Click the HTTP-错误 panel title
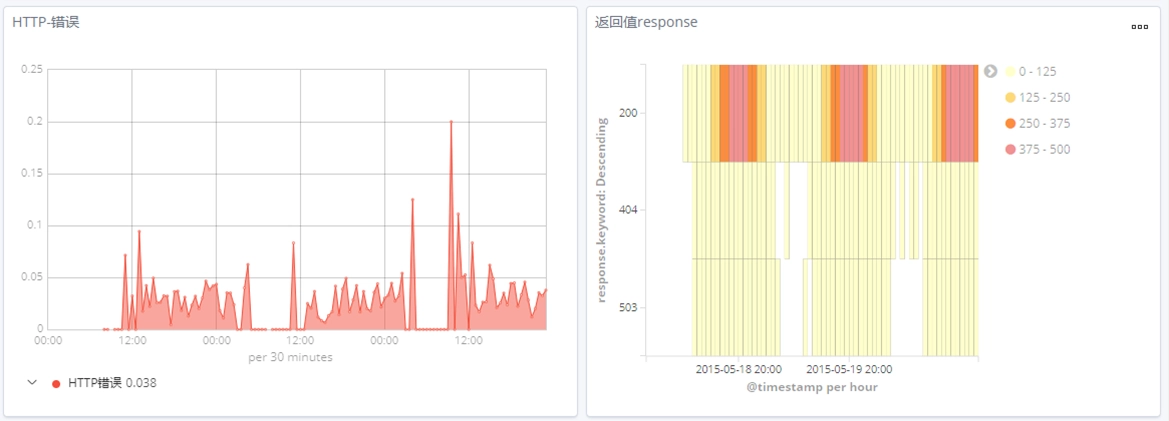This screenshot has height=421, width=1169. click(x=46, y=22)
